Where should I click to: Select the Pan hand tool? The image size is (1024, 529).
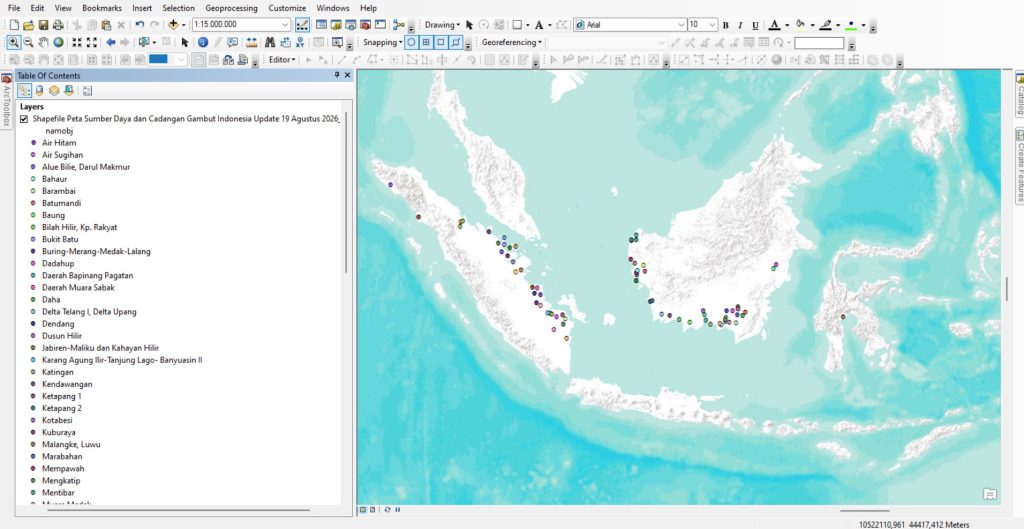[x=43, y=42]
